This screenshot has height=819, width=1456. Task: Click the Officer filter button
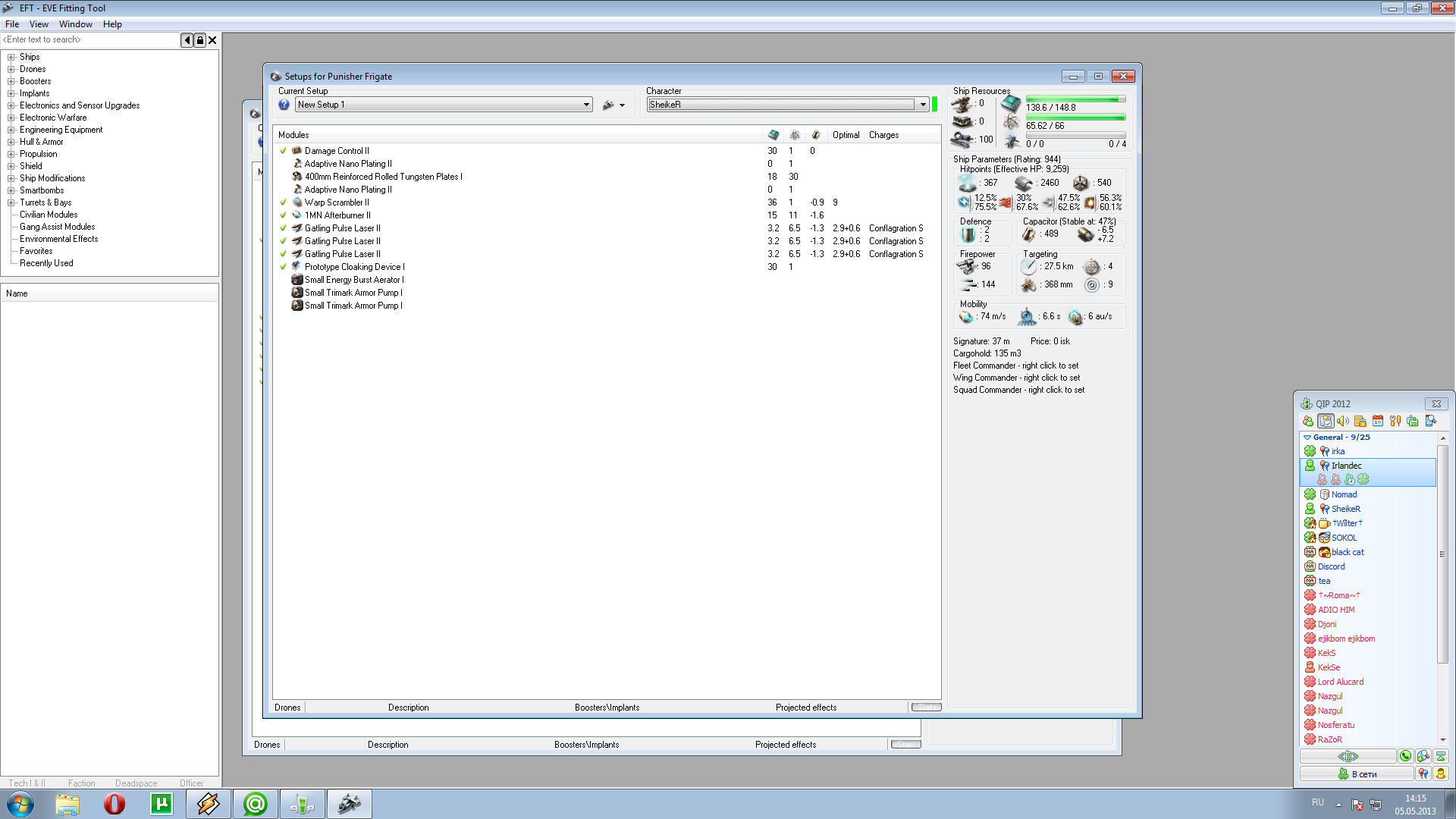click(192, 783)
